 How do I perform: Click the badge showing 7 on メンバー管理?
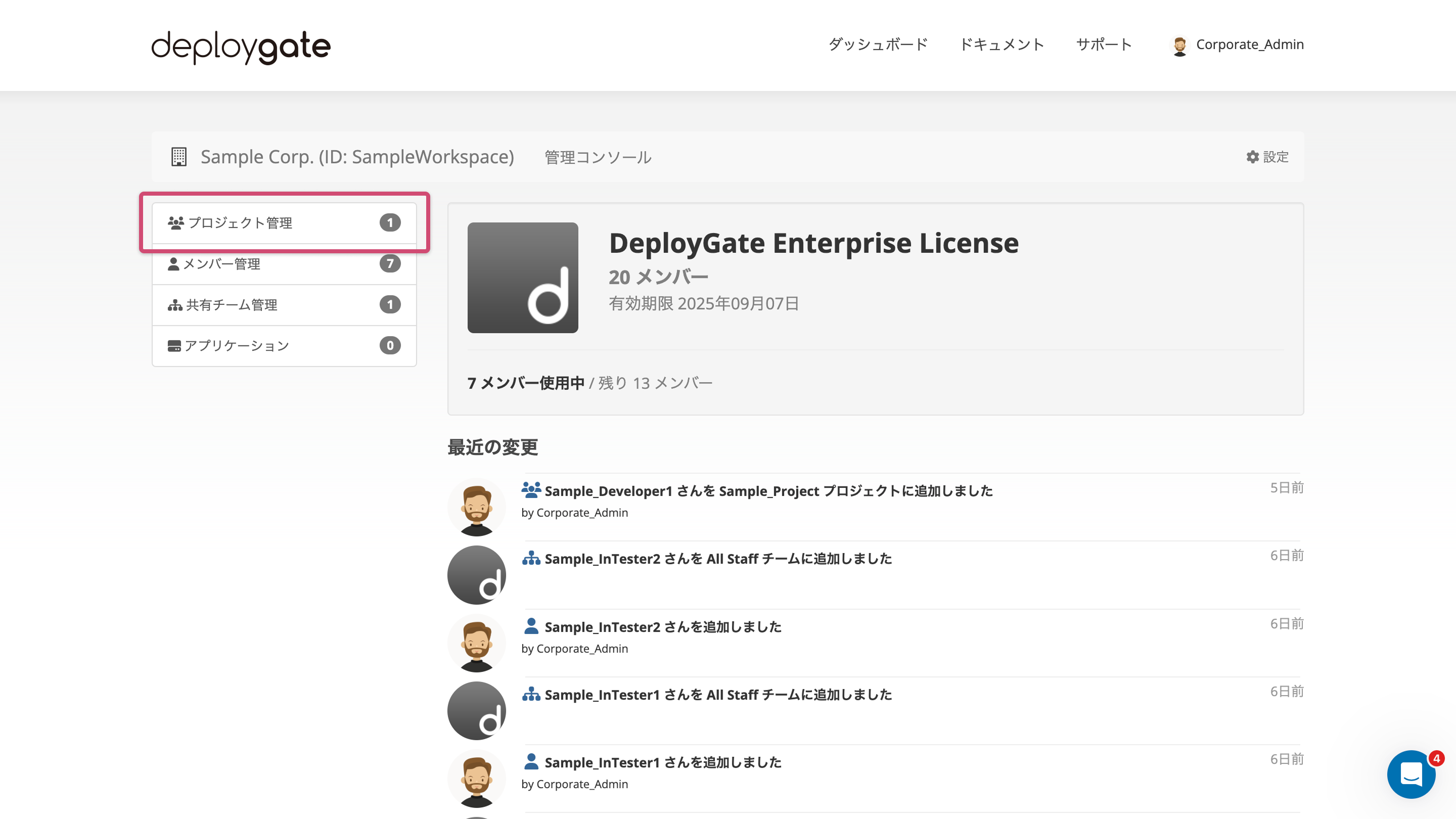point(390,263)
